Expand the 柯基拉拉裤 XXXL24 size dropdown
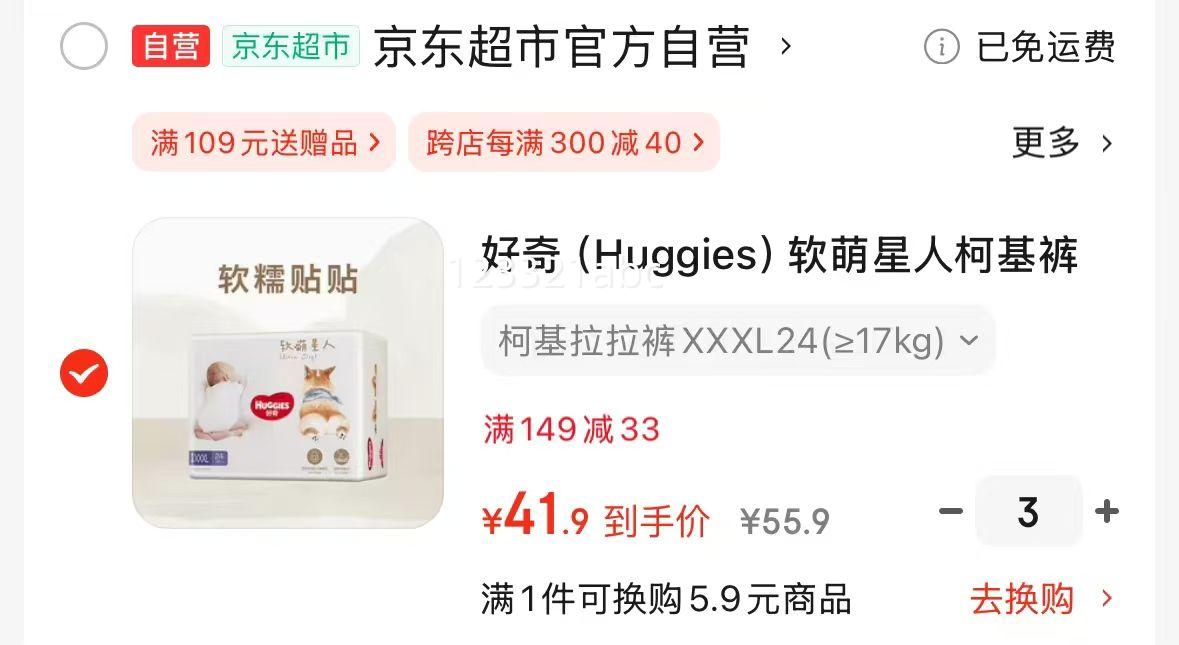 pyautogui.click(x=738, y=341)
